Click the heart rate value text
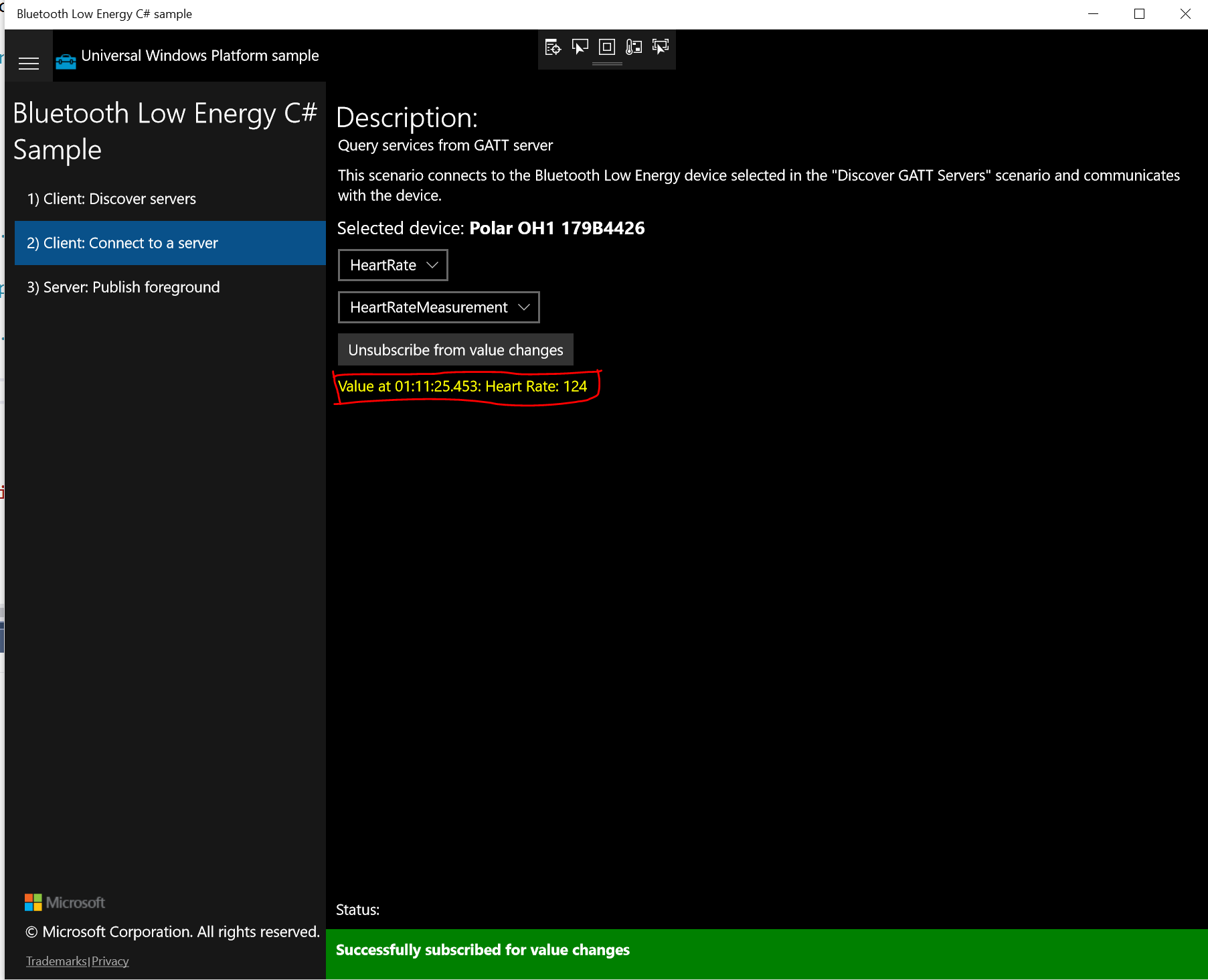Screen dimensions: 1208x980 pyautogui.click(x=462, y=386)
